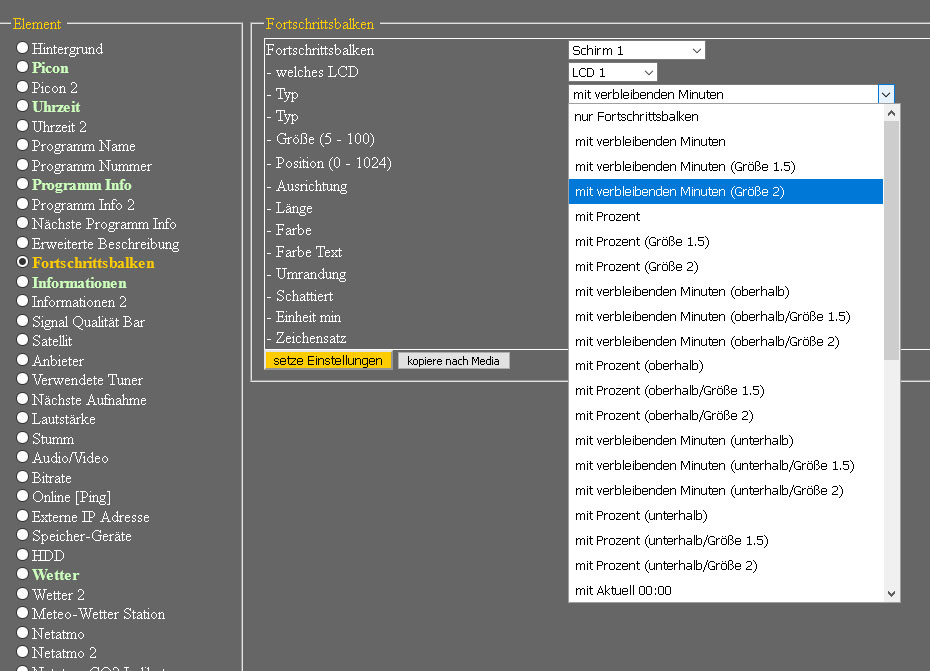Open the LCD 1 dropdown
The image size is (930, 671).
[613, 72]
